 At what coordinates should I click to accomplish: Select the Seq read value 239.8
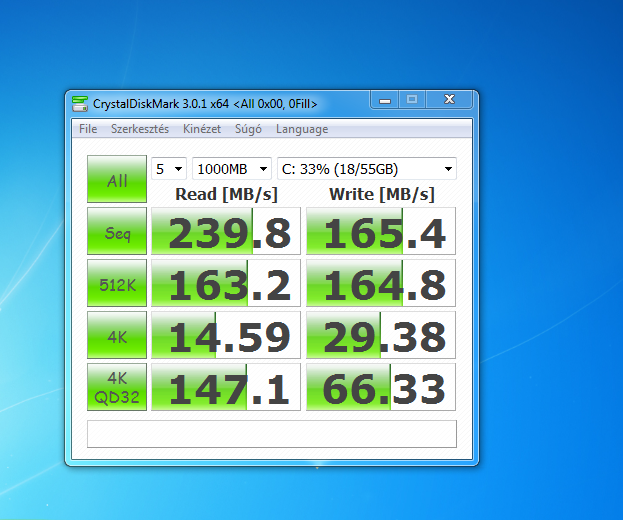click(x=226, y=231)
